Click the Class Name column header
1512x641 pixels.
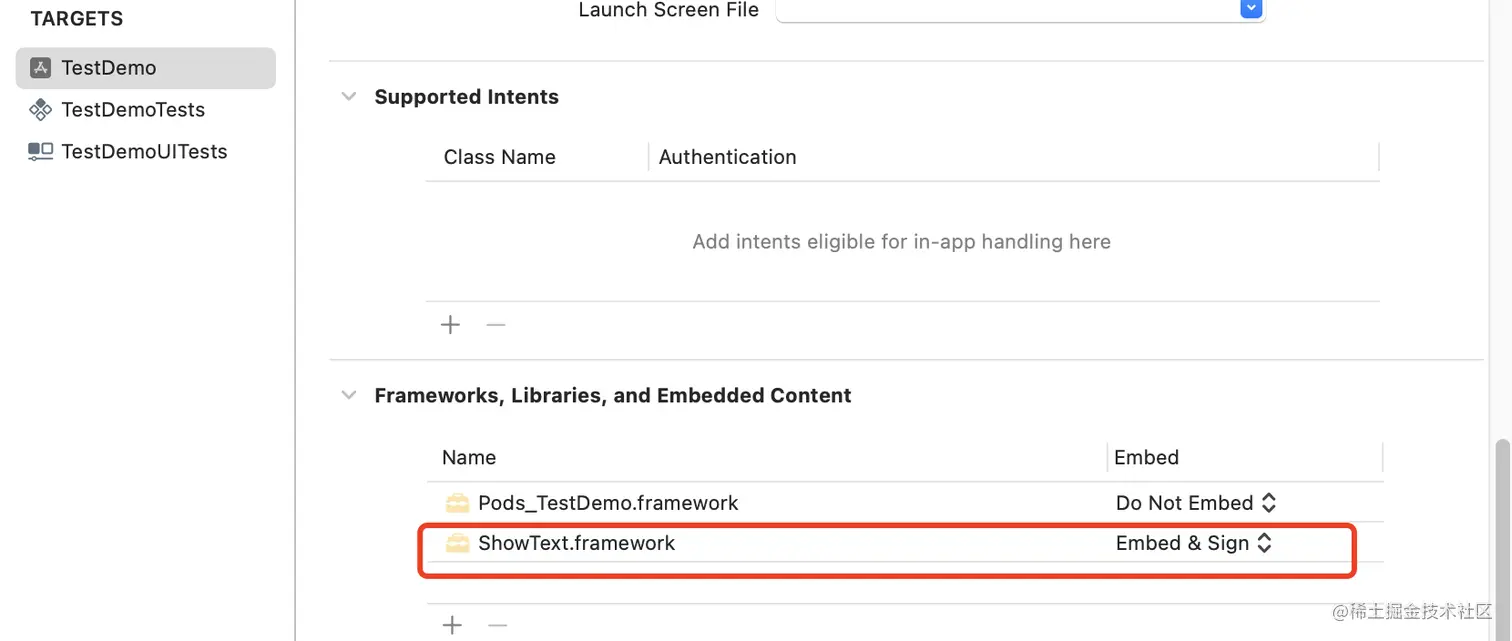(500, 157)
